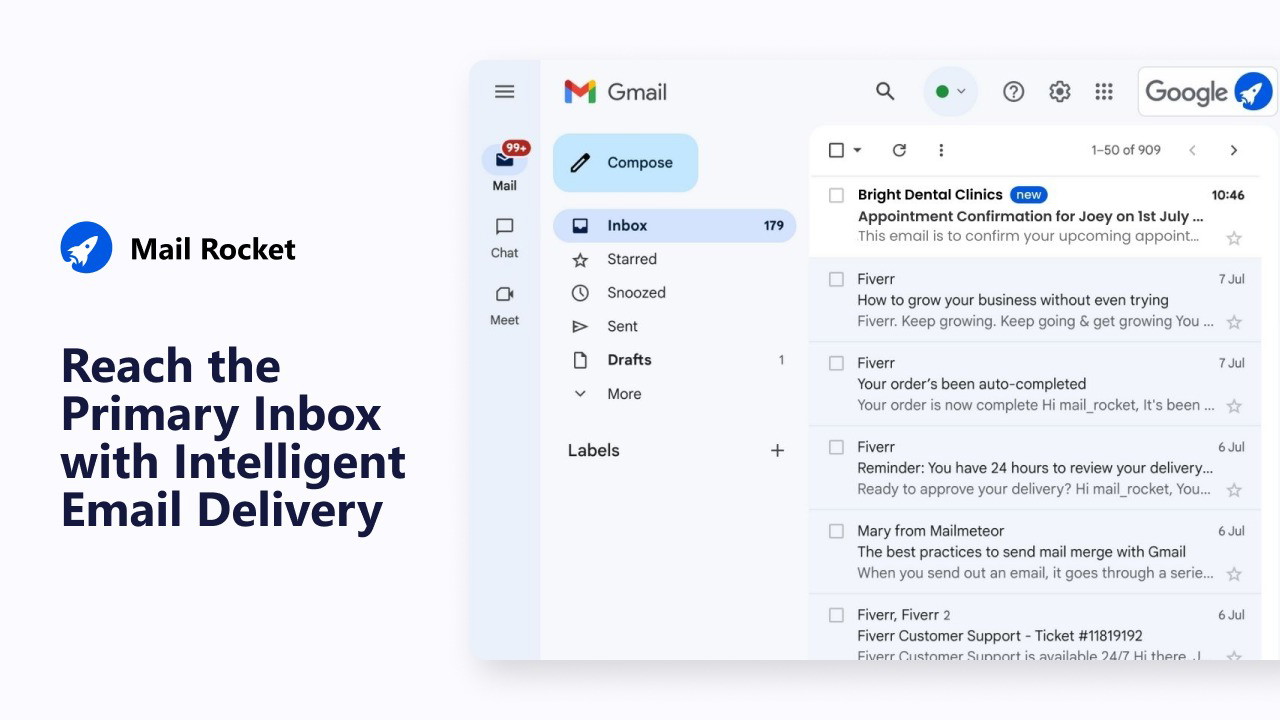Click the '1–50 of 909' message count
The width and height of the screenshot is (1280, 720).
(1126, 150)
